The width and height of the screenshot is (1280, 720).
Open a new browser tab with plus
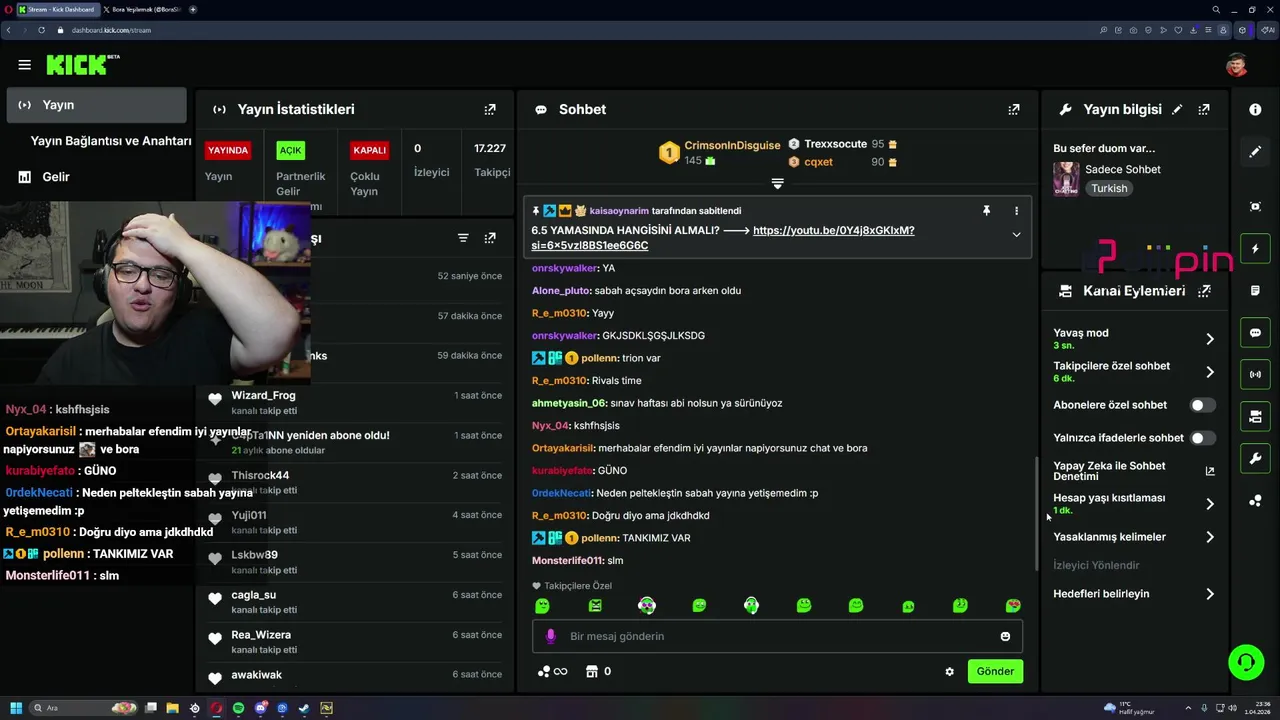click(193, 9)
